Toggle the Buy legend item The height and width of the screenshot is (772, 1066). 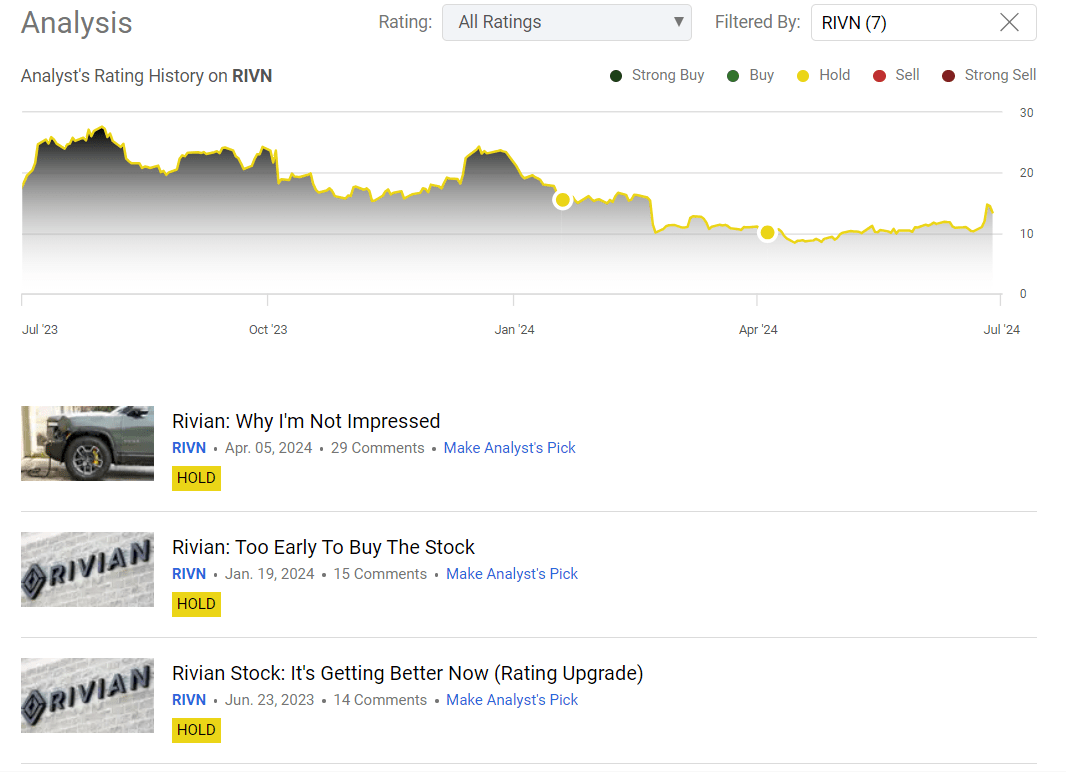[752, 75]
